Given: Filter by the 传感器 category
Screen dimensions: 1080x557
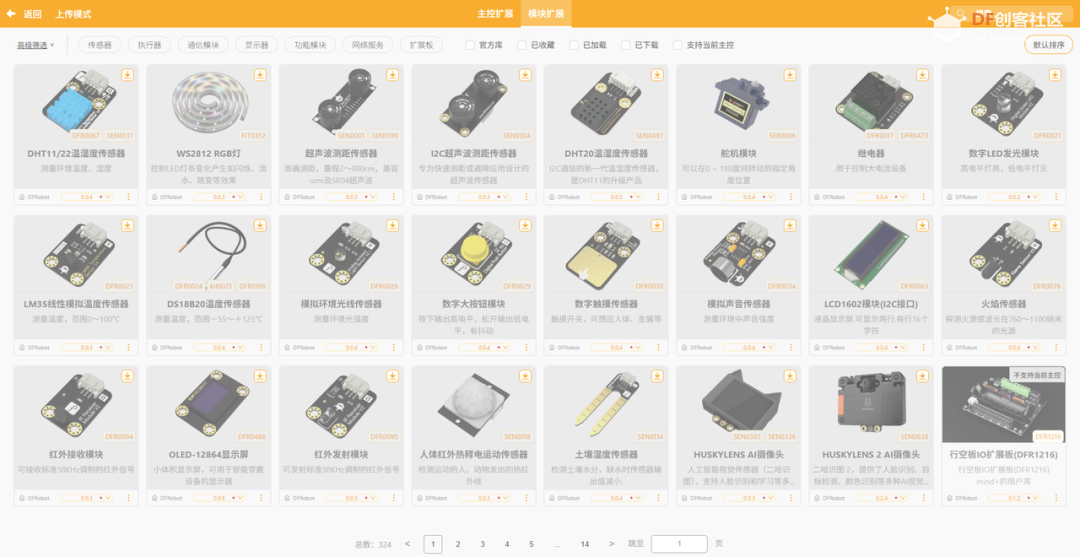Looking at the screenshot, I should [x=99, y=45].
